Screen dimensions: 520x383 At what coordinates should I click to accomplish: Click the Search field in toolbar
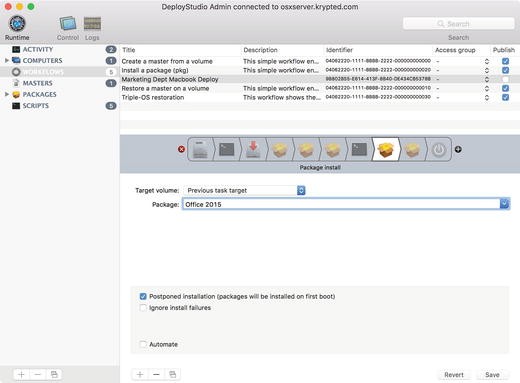tap(458, 24)
